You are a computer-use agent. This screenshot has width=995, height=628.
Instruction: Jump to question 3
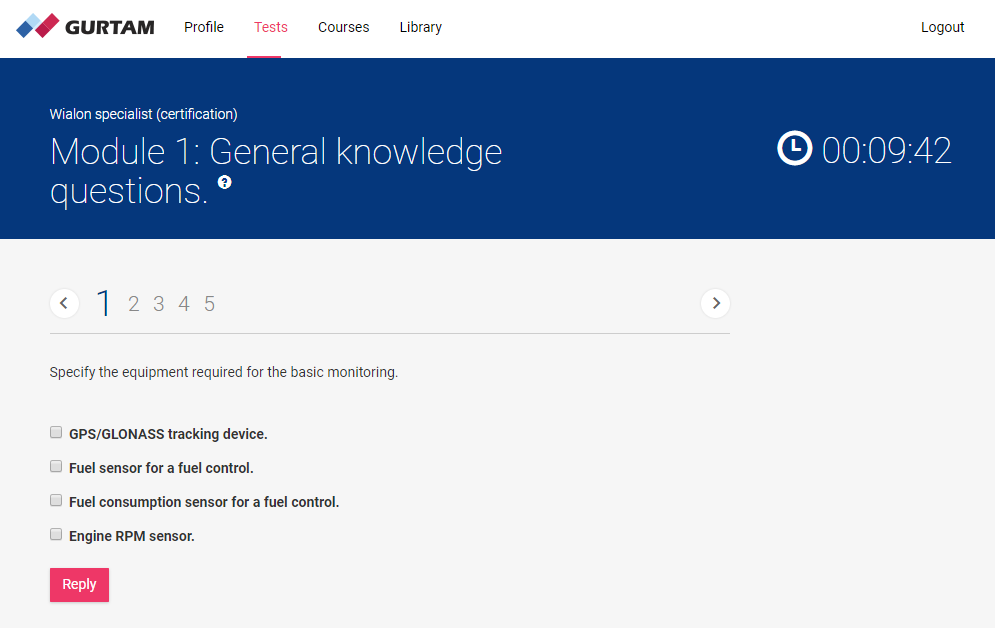coord(159,304)
